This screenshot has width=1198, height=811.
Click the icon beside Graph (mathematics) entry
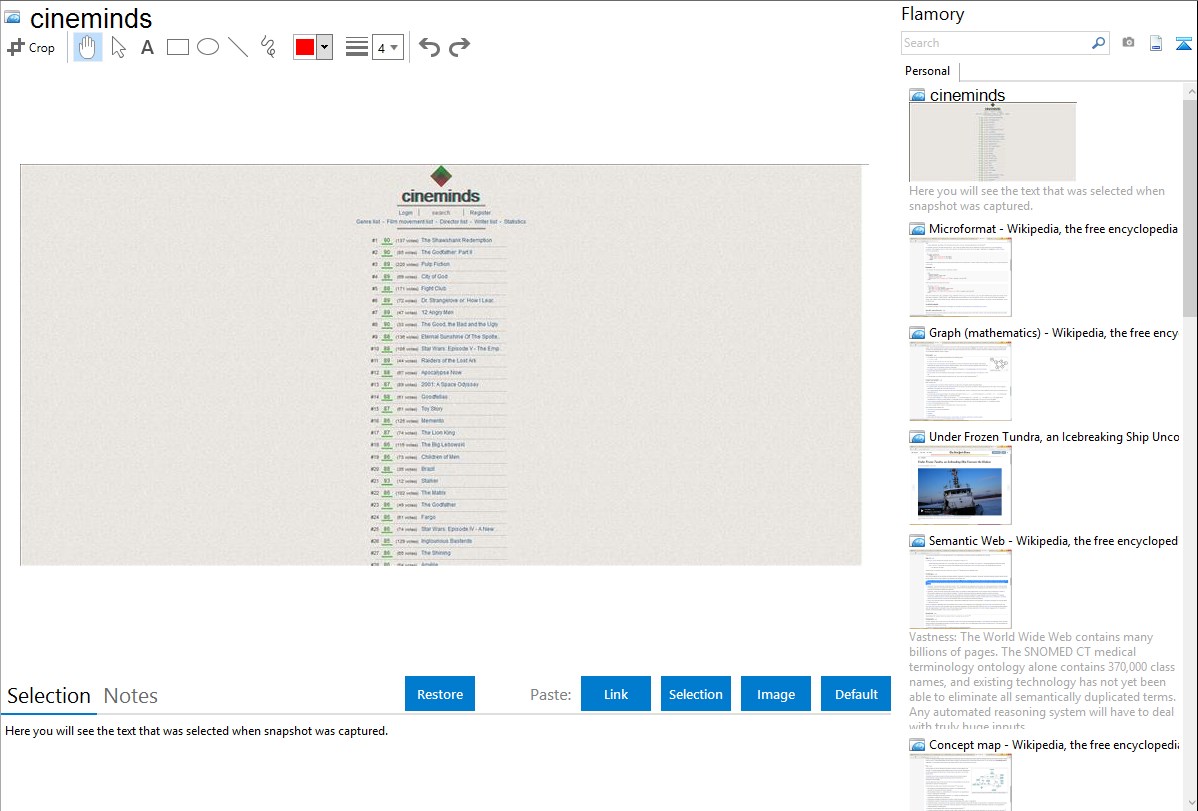[917, 333]
